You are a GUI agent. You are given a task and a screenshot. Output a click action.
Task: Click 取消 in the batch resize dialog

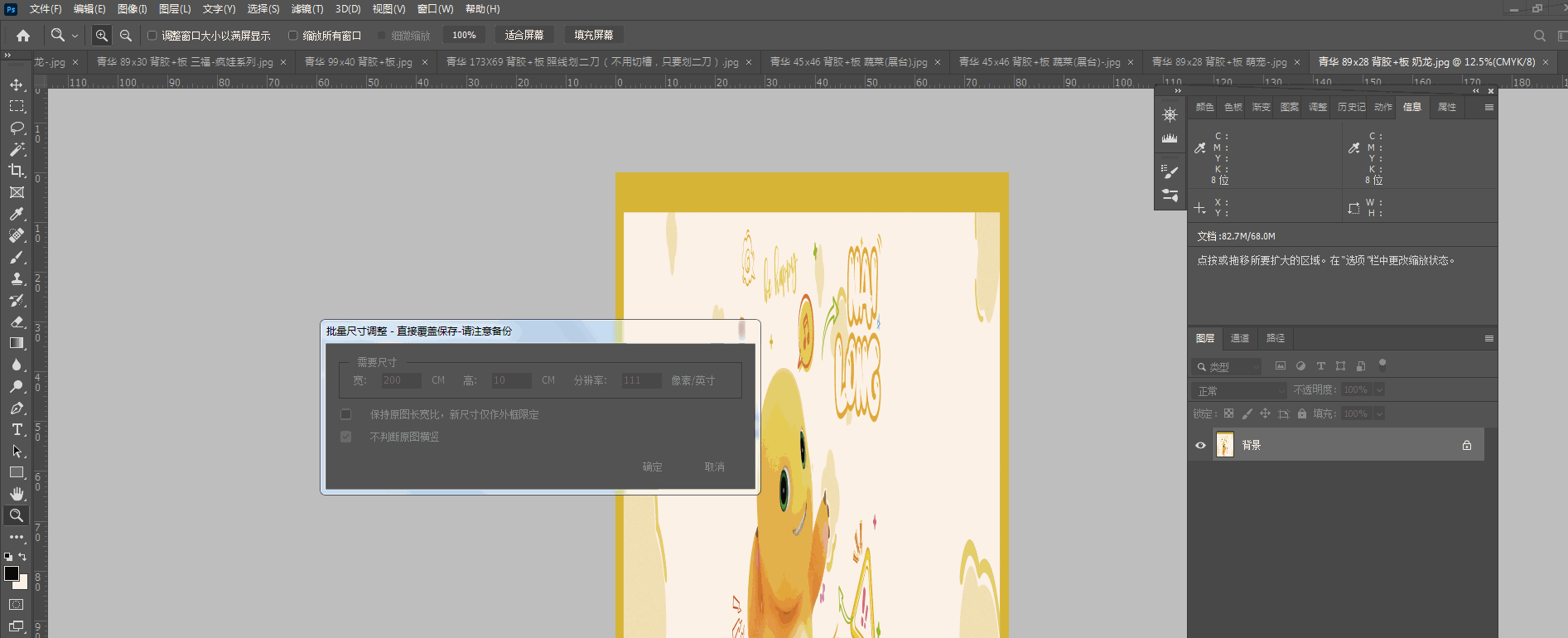pyautogui.click(x=715, y=466)
